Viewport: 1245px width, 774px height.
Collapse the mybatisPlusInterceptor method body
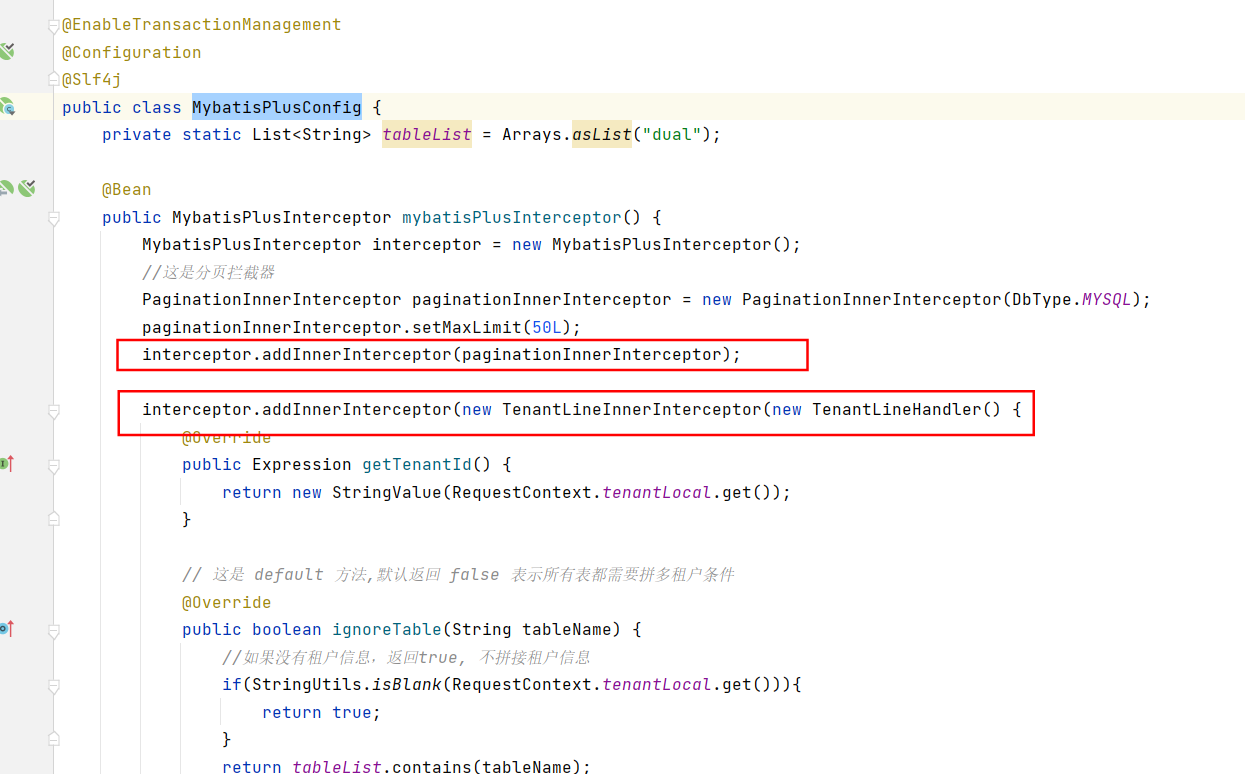[x=54, y=218]
